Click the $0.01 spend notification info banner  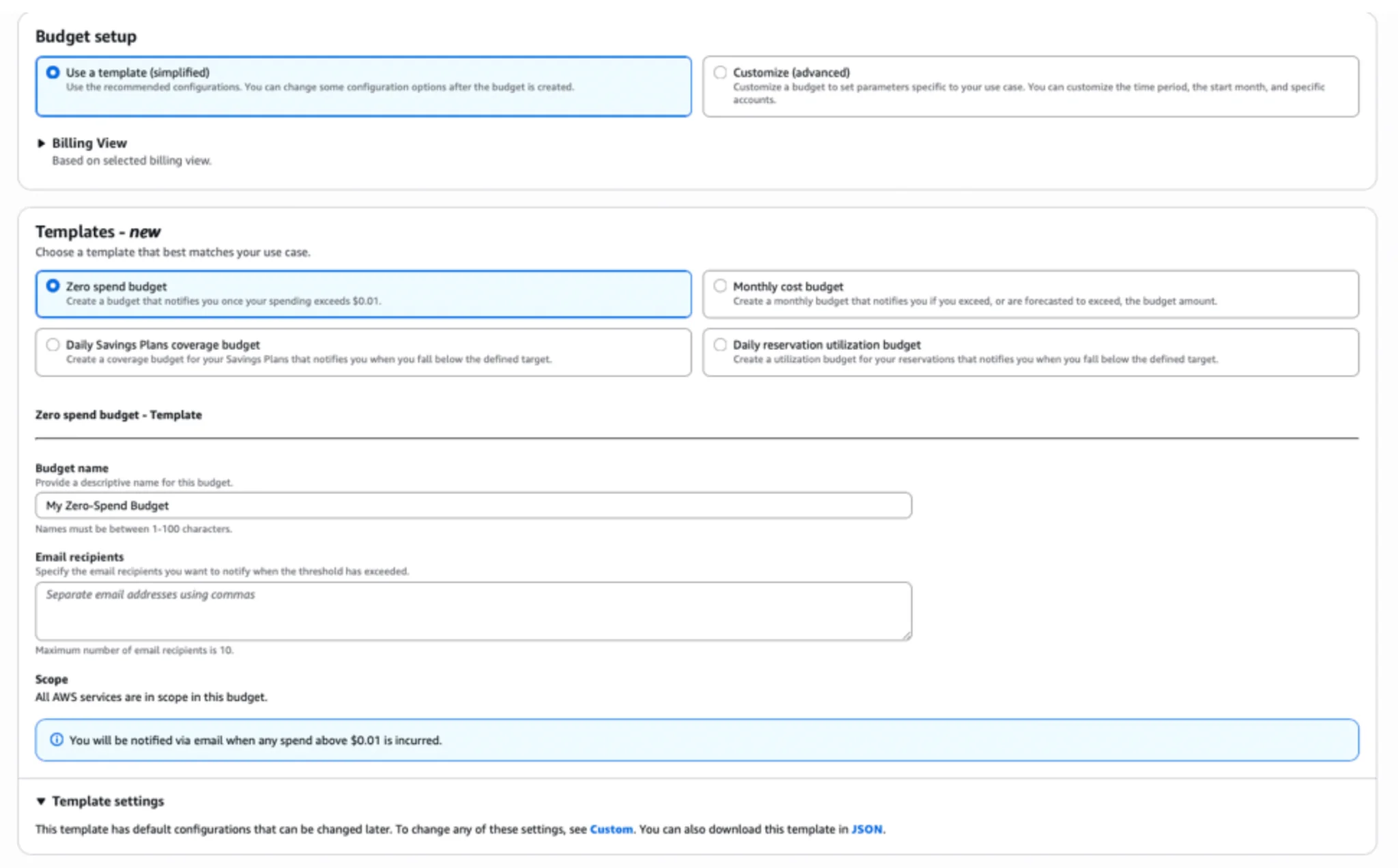696,740
